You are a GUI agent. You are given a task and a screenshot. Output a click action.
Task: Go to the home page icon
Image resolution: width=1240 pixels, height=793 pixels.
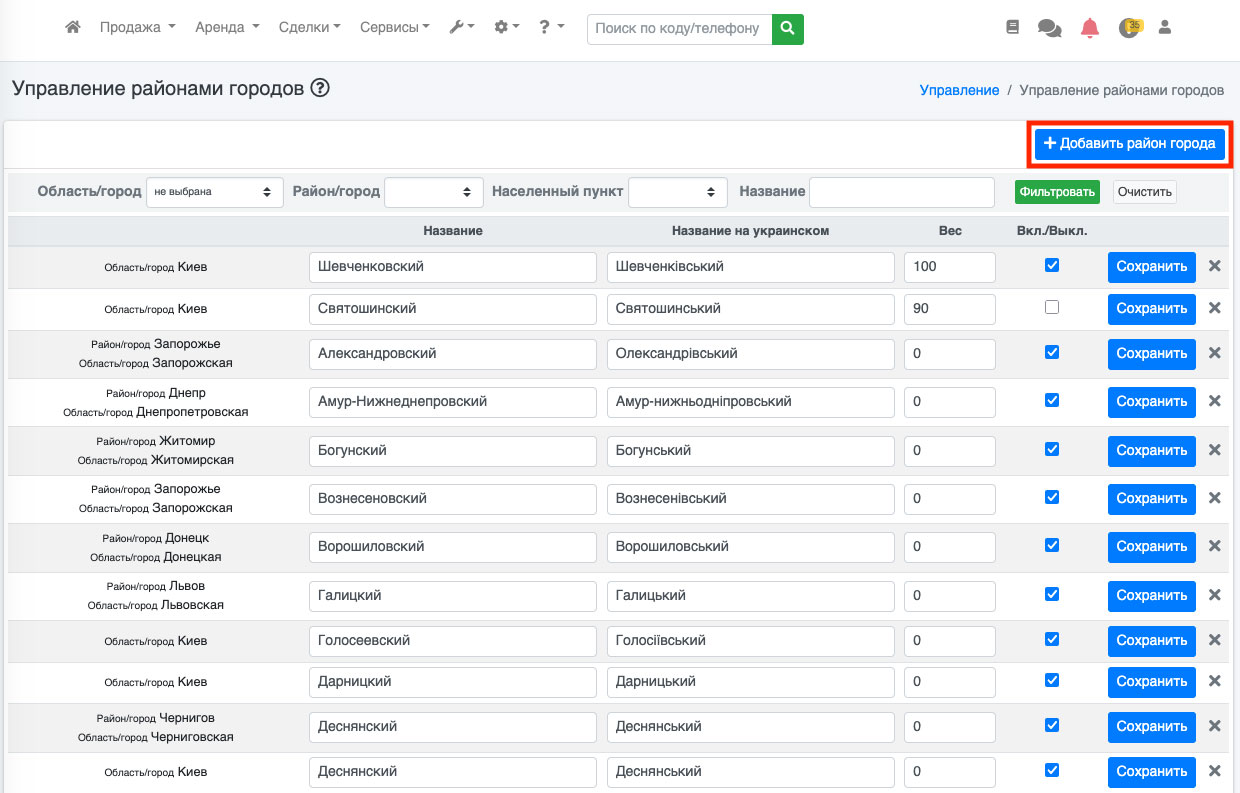(72, 28)
